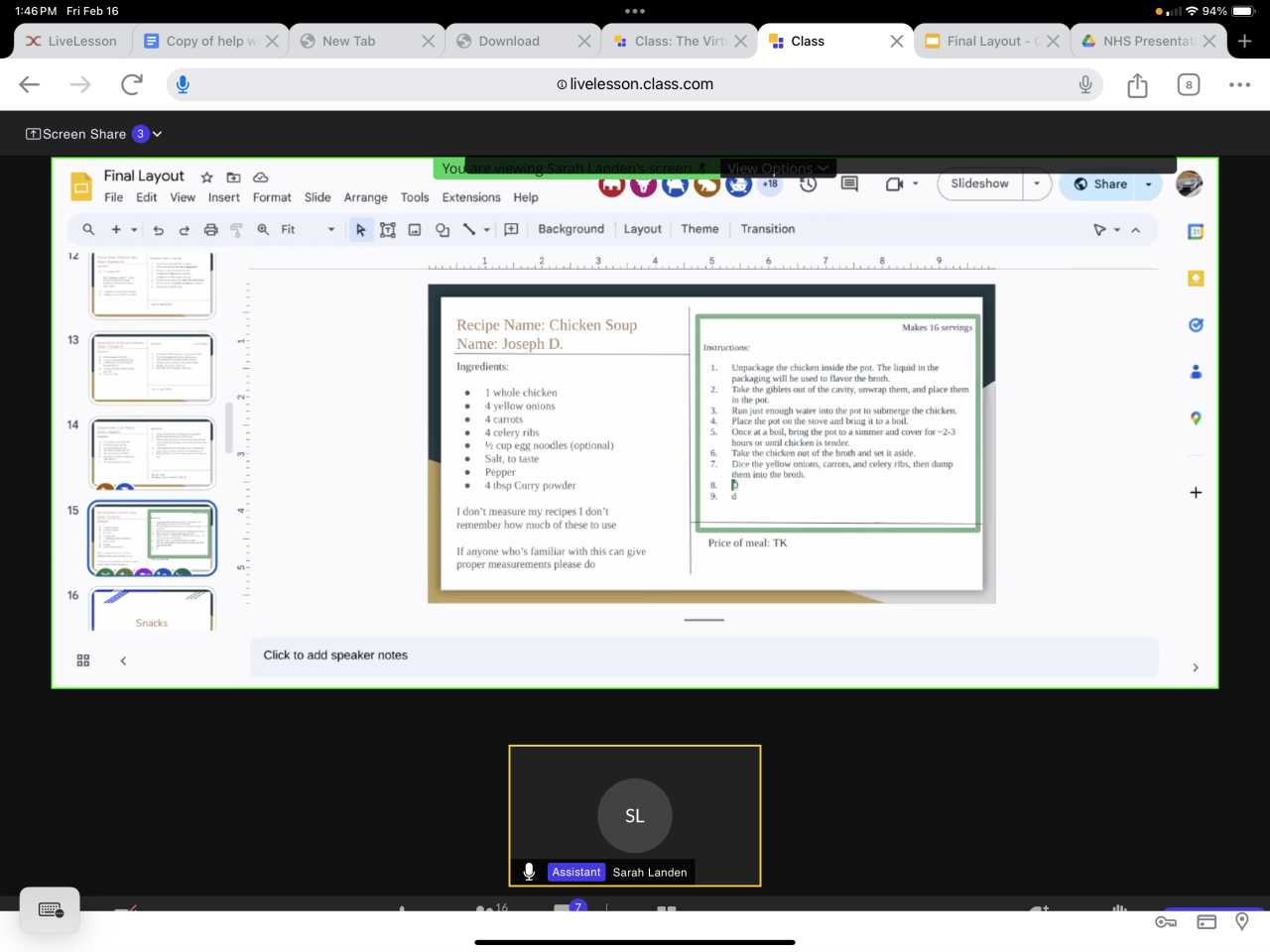Select the text box tool icon
Image resolution: width=1270 pixels, height=952 pixels.
click(388, 230)
